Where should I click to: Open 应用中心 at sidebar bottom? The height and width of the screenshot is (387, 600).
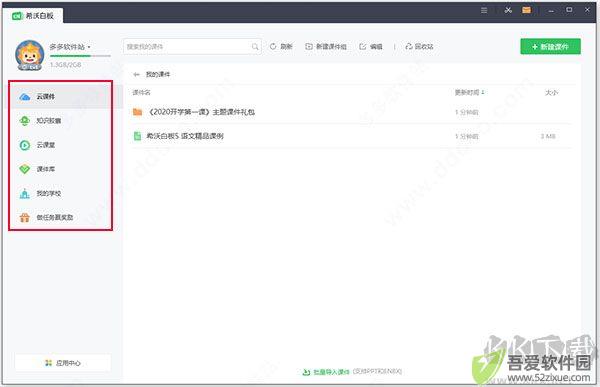[x=63, y=363]
